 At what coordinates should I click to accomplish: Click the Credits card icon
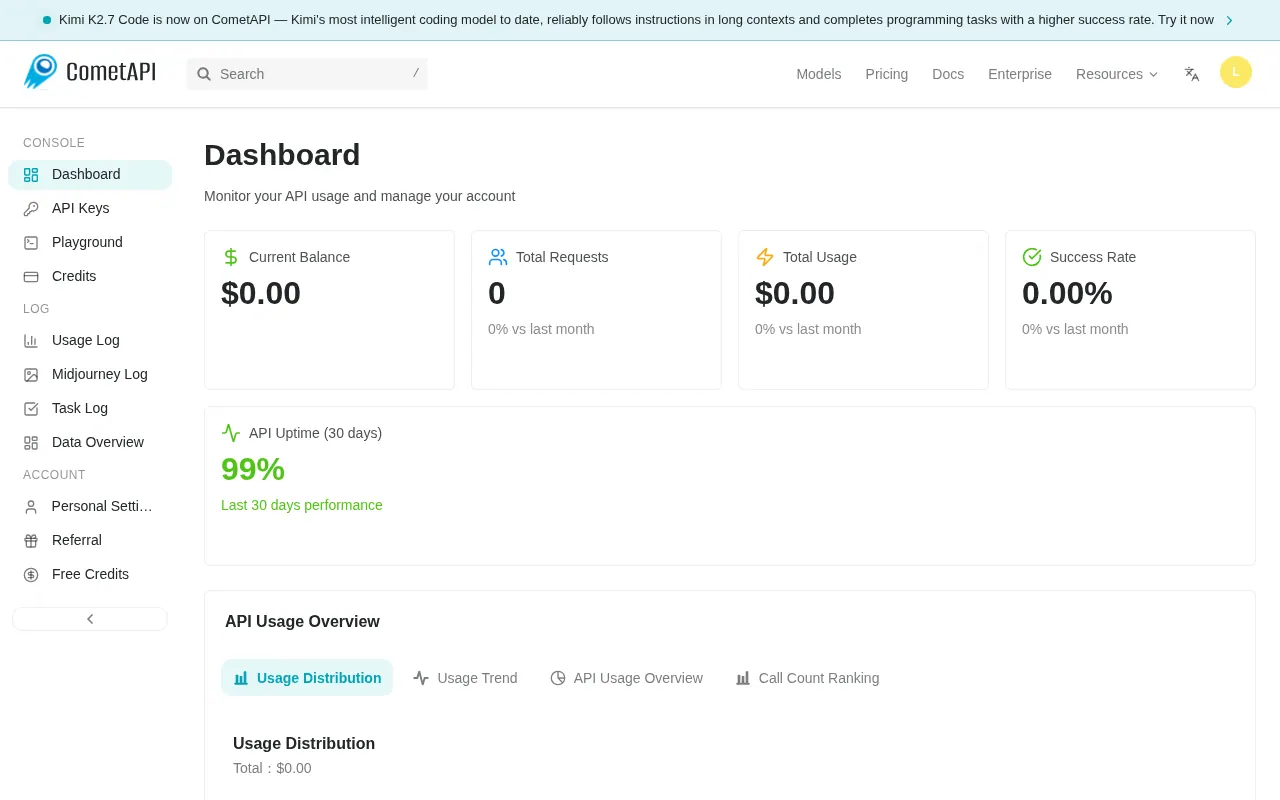(31, 277)
